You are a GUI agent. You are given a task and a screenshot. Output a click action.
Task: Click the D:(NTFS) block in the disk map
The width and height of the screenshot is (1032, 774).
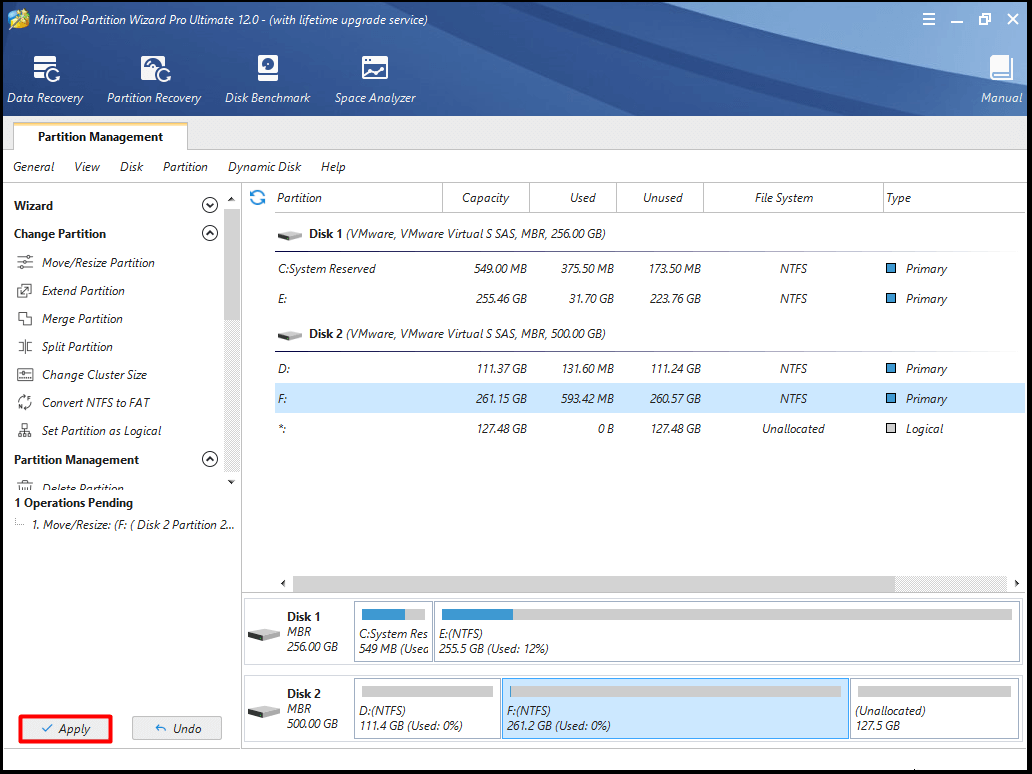tap(427, 709)
